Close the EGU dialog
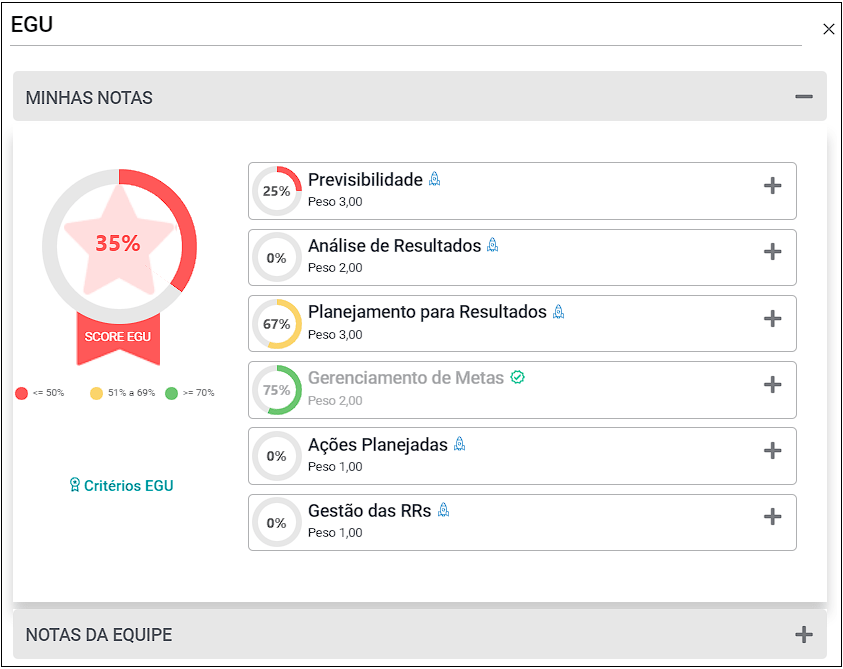This screenshot has width=843, height=669. click(828, 29)
